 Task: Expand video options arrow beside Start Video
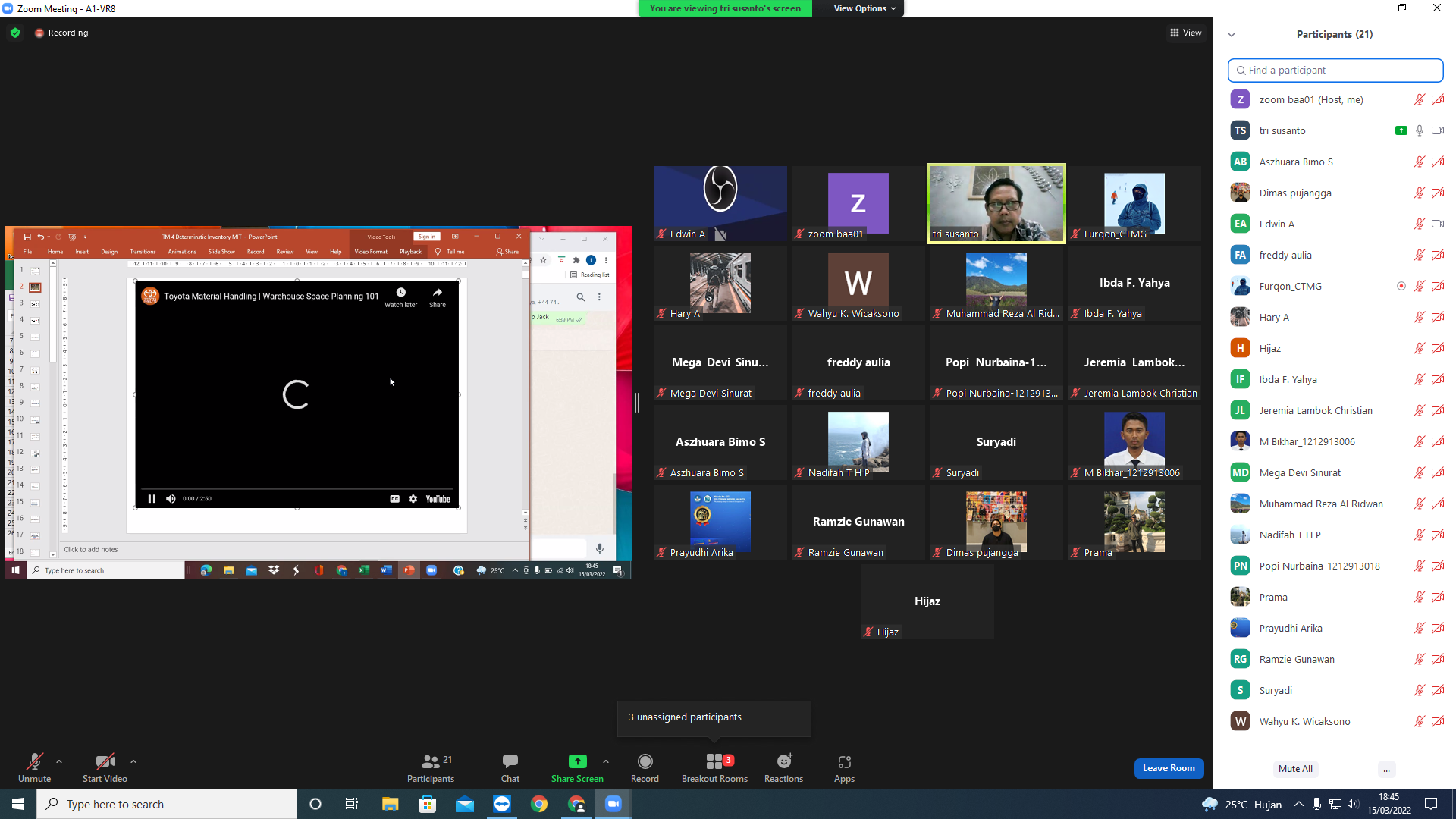point(133,761)
